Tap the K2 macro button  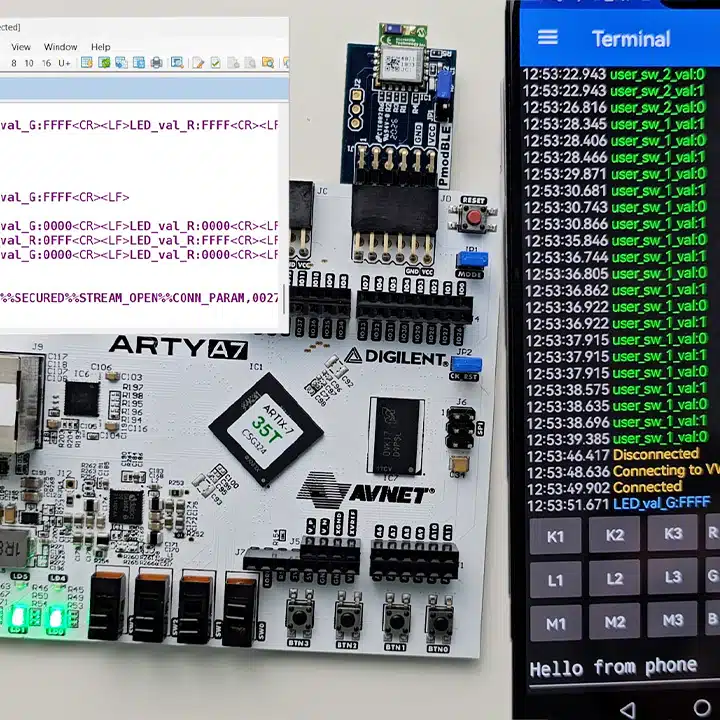pyautogui.click(x=614, y=534)
